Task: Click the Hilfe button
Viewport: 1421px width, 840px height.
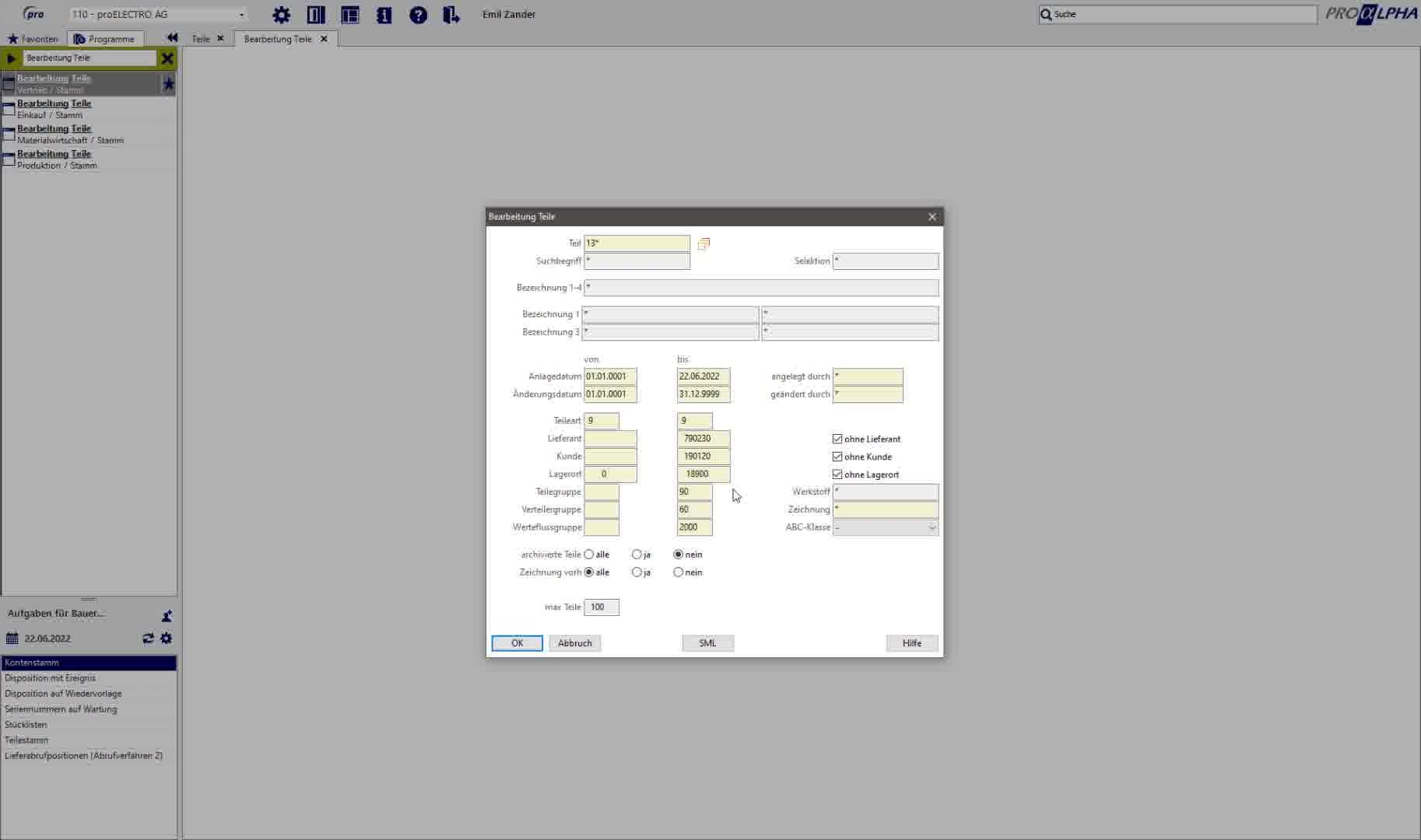Action: pos(912,643)
